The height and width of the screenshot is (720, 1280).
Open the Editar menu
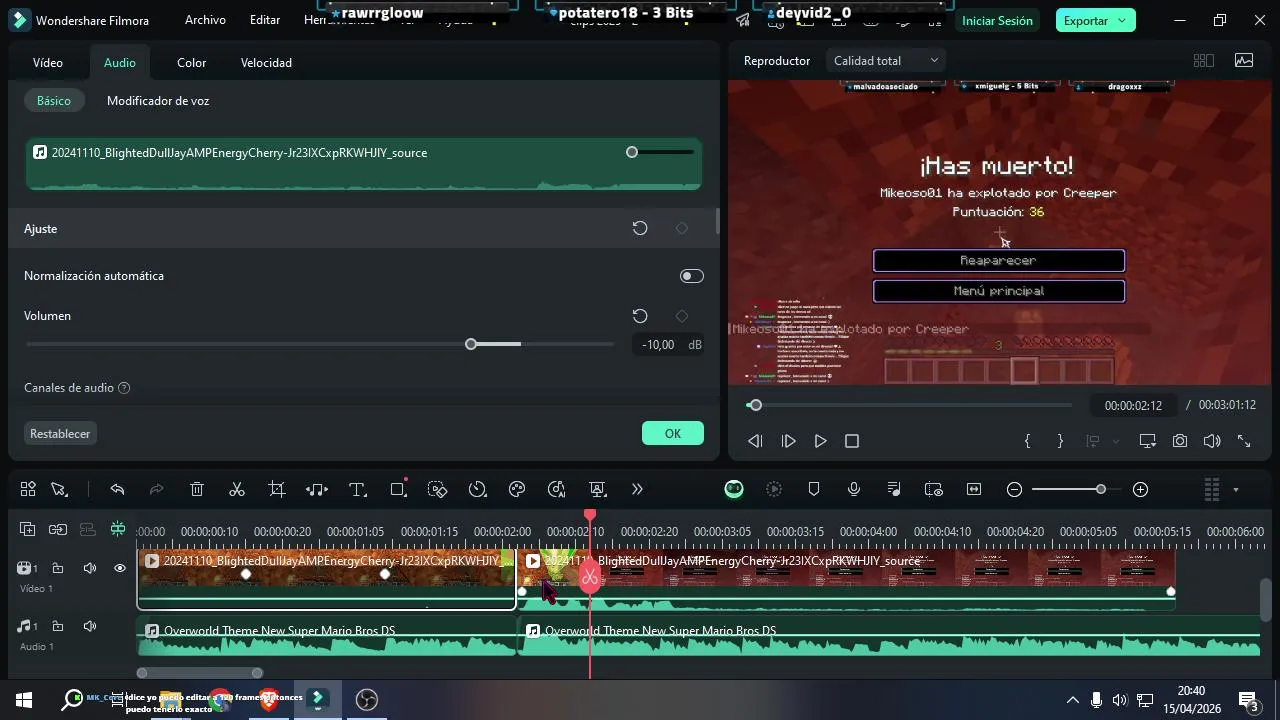point(265,20)
